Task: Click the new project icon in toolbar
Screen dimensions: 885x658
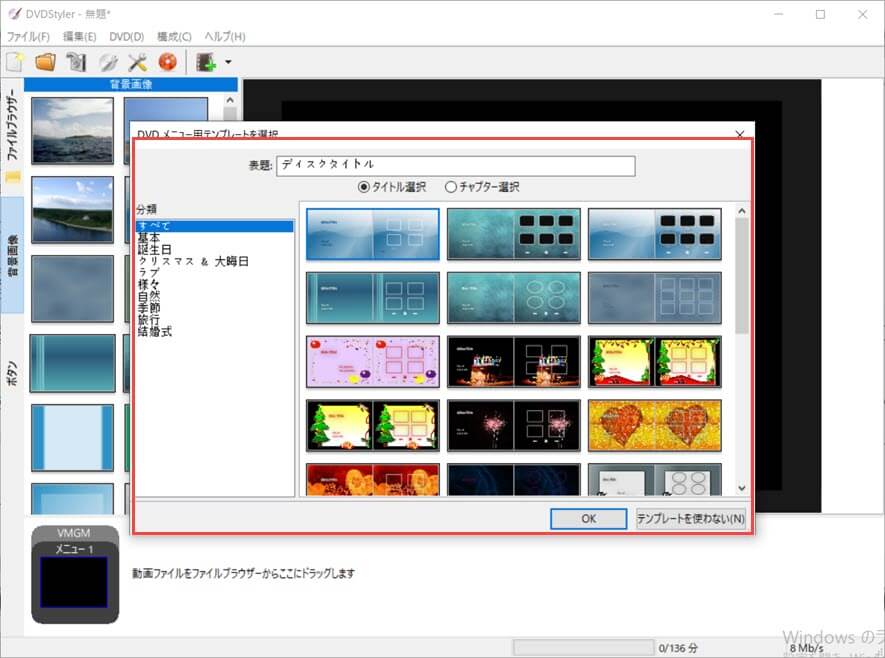Action: click(x=16, y=62)
